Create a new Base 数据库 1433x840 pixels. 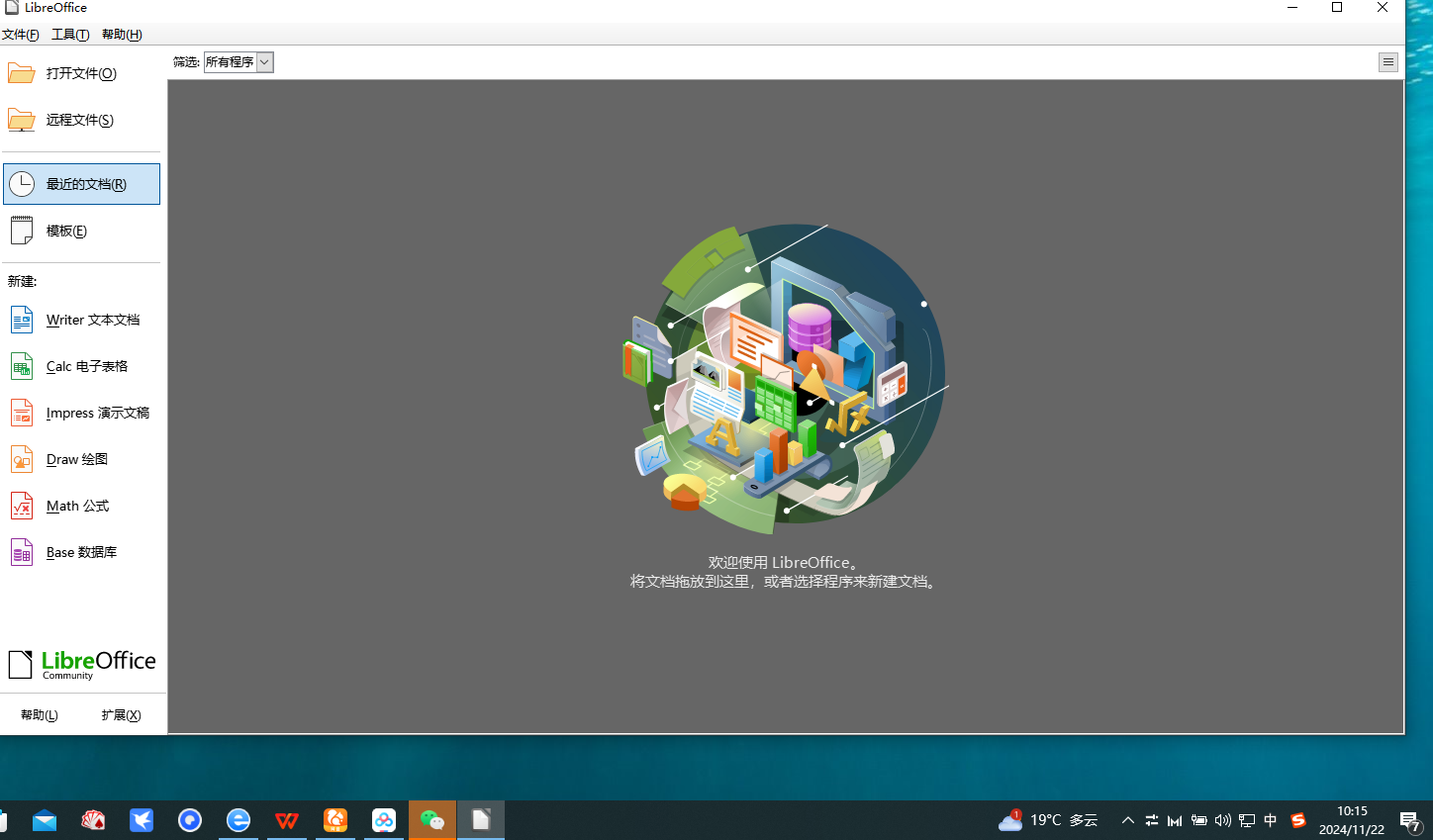pos(81,552)
